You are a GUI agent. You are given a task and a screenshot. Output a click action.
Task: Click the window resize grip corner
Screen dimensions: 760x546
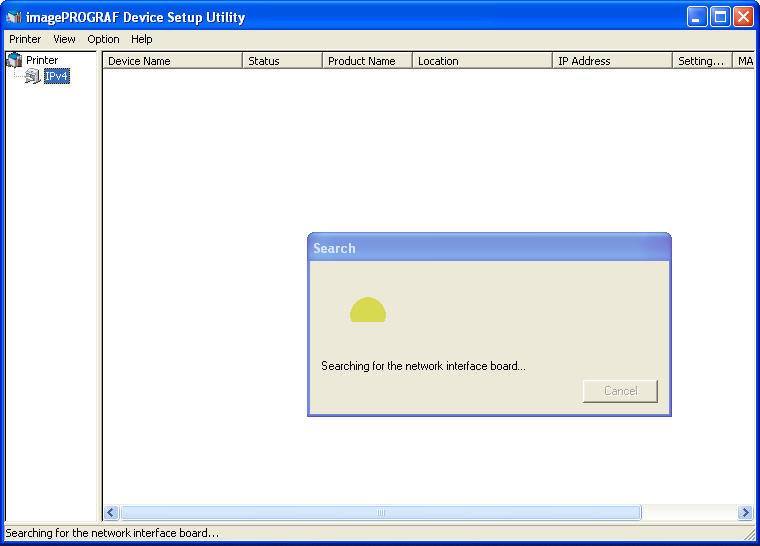click(x=750, y=534)
